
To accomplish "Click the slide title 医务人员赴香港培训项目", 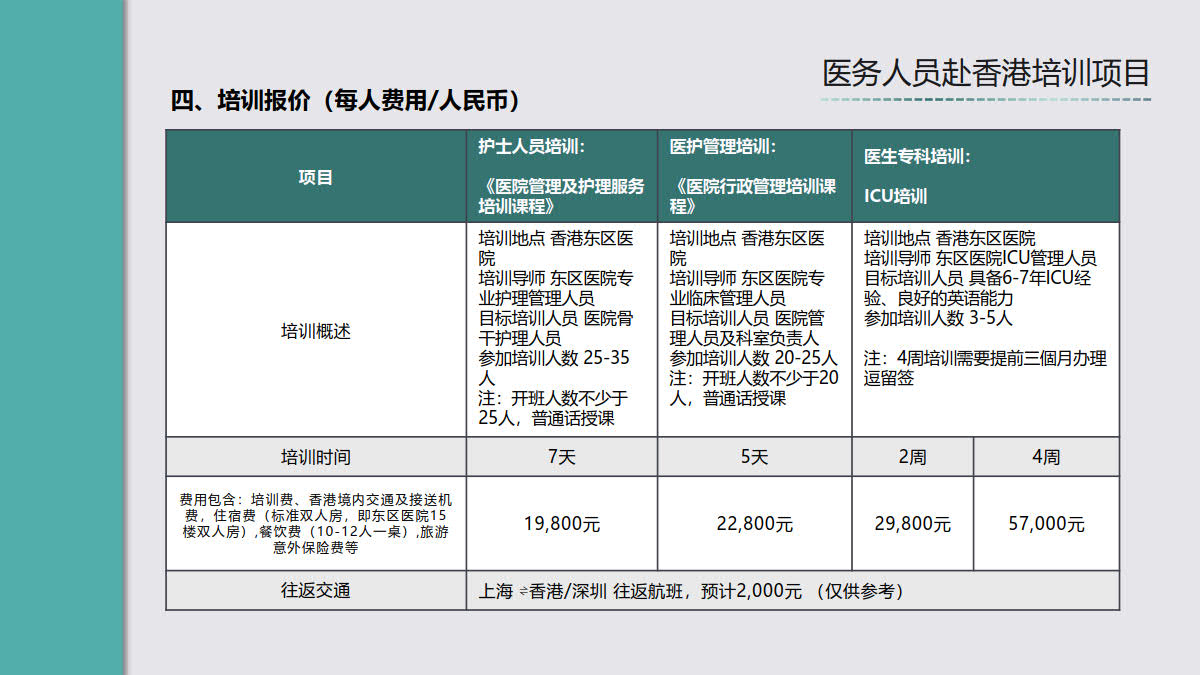I will pyautogui.click(x=986, y=73).
